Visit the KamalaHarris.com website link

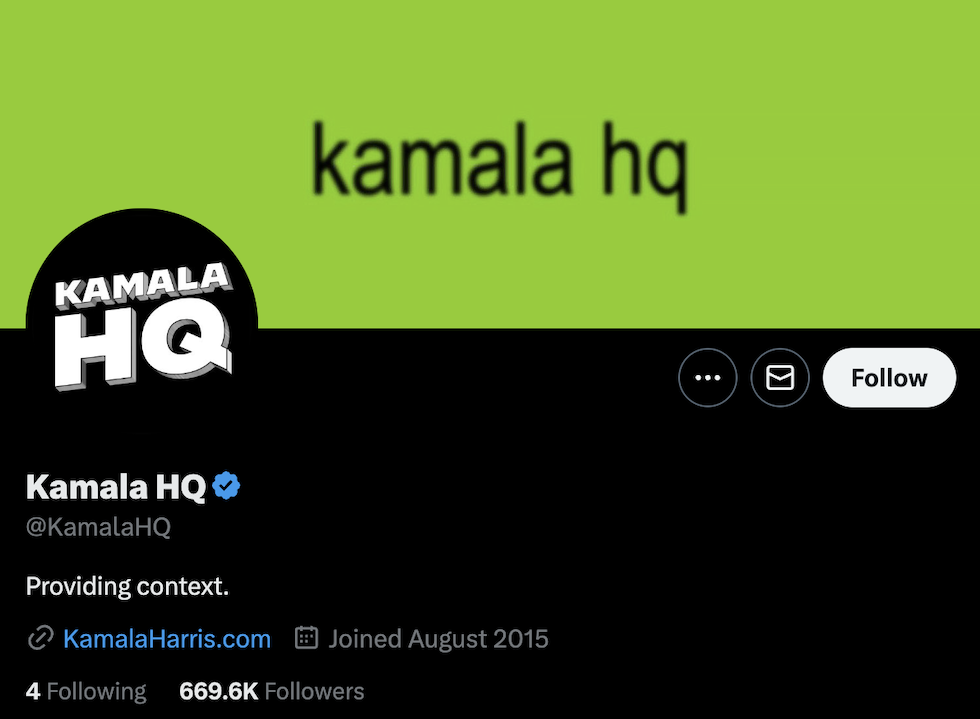[x=167, y=639]
